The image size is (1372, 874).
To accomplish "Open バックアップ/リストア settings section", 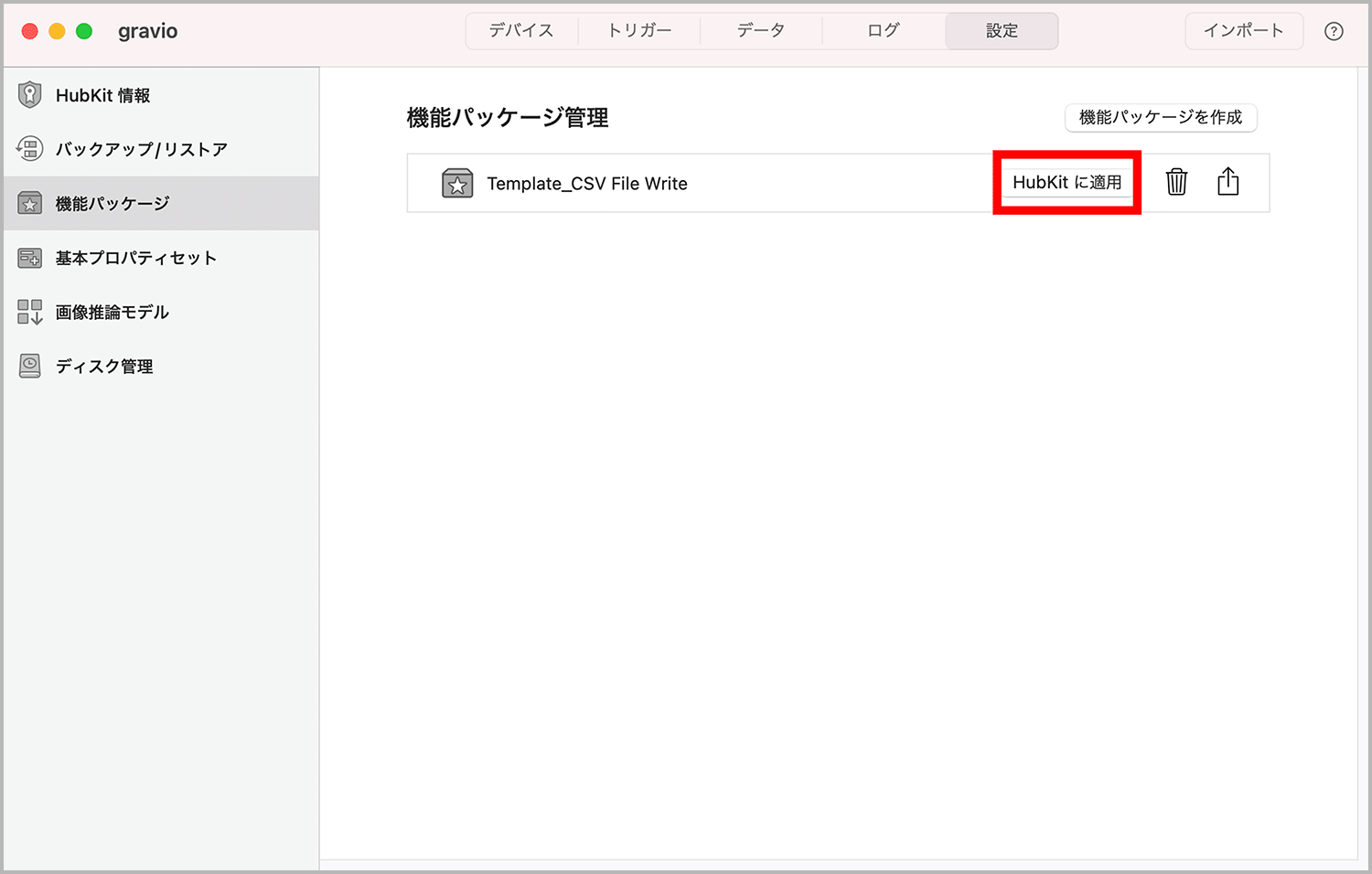I will pos(161,149).
